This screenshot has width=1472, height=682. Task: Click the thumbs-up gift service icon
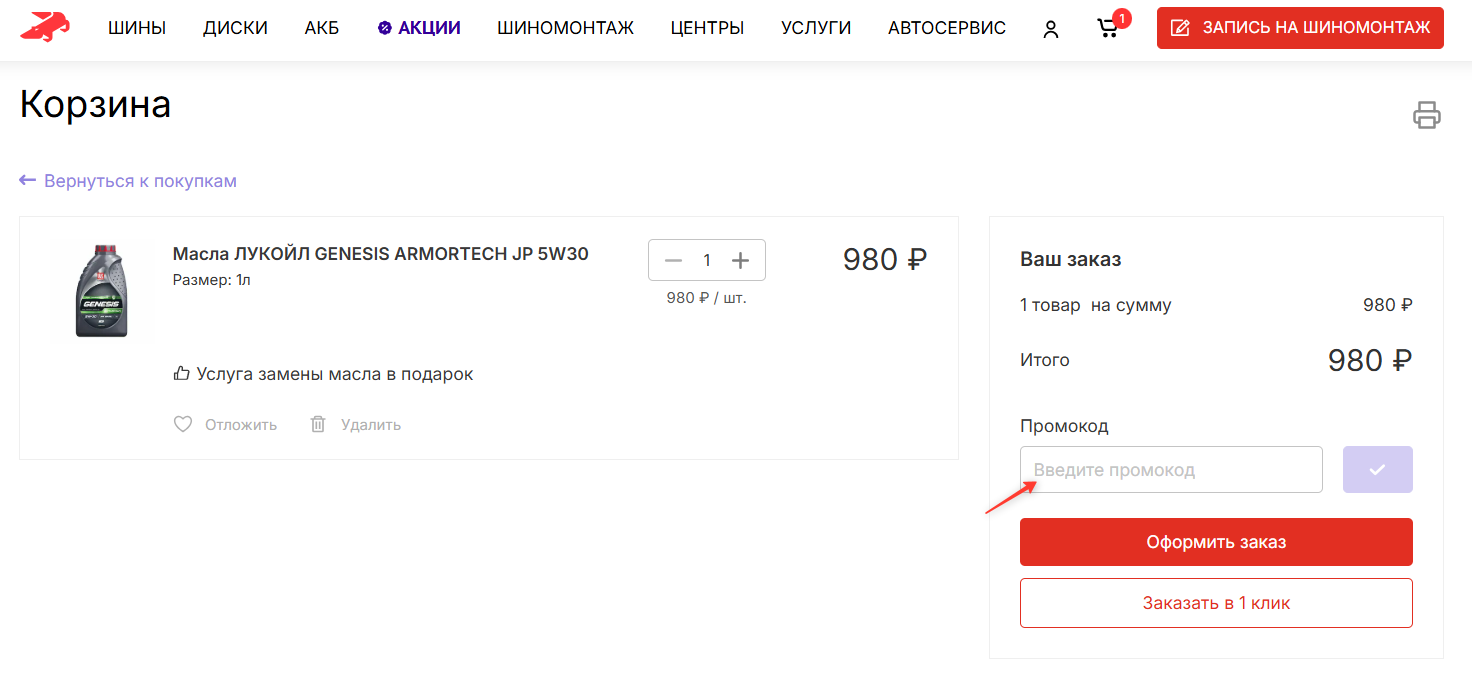[181, 372]
